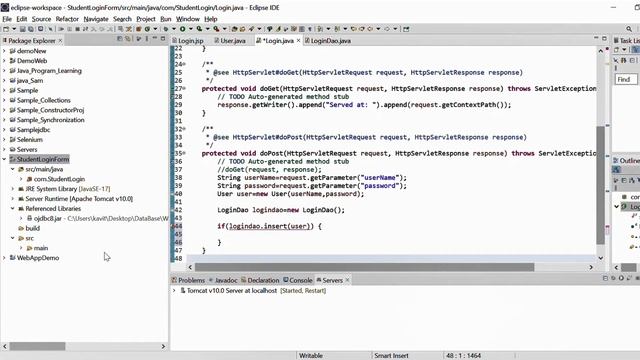Open the Project menu
The height and width of the screenshot is (360, 640).
pyautogui.click(x=146, y=19)
